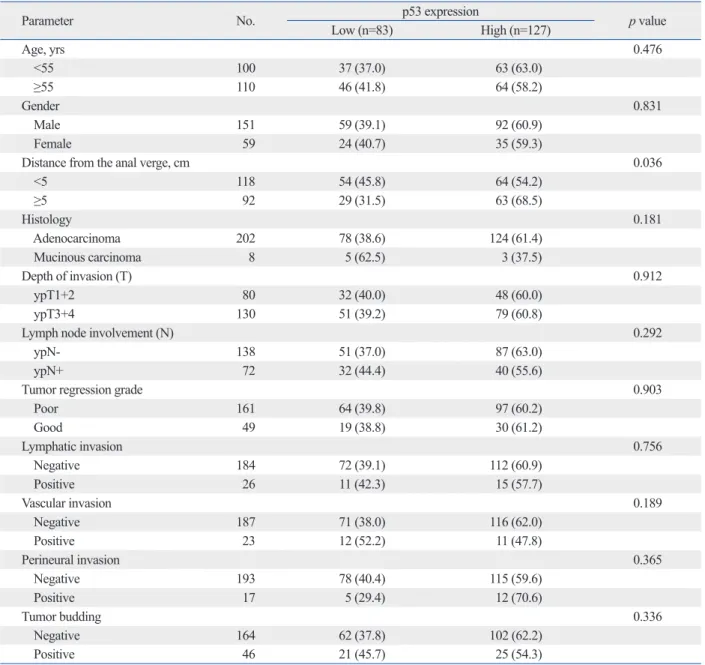Screen dimensions: 705x665
Task: Select cell '102 (62.2)'
Action: pyautogui.click(x=516, y=635)
